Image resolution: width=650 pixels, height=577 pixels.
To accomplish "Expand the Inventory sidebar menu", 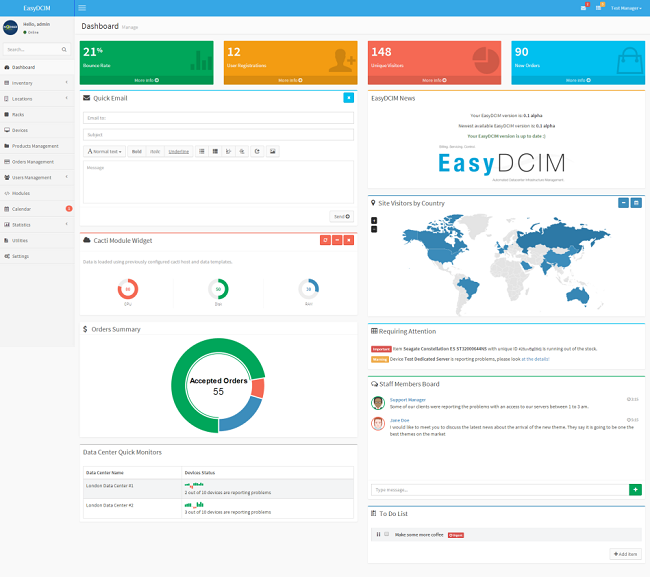I will pos(37,83).
